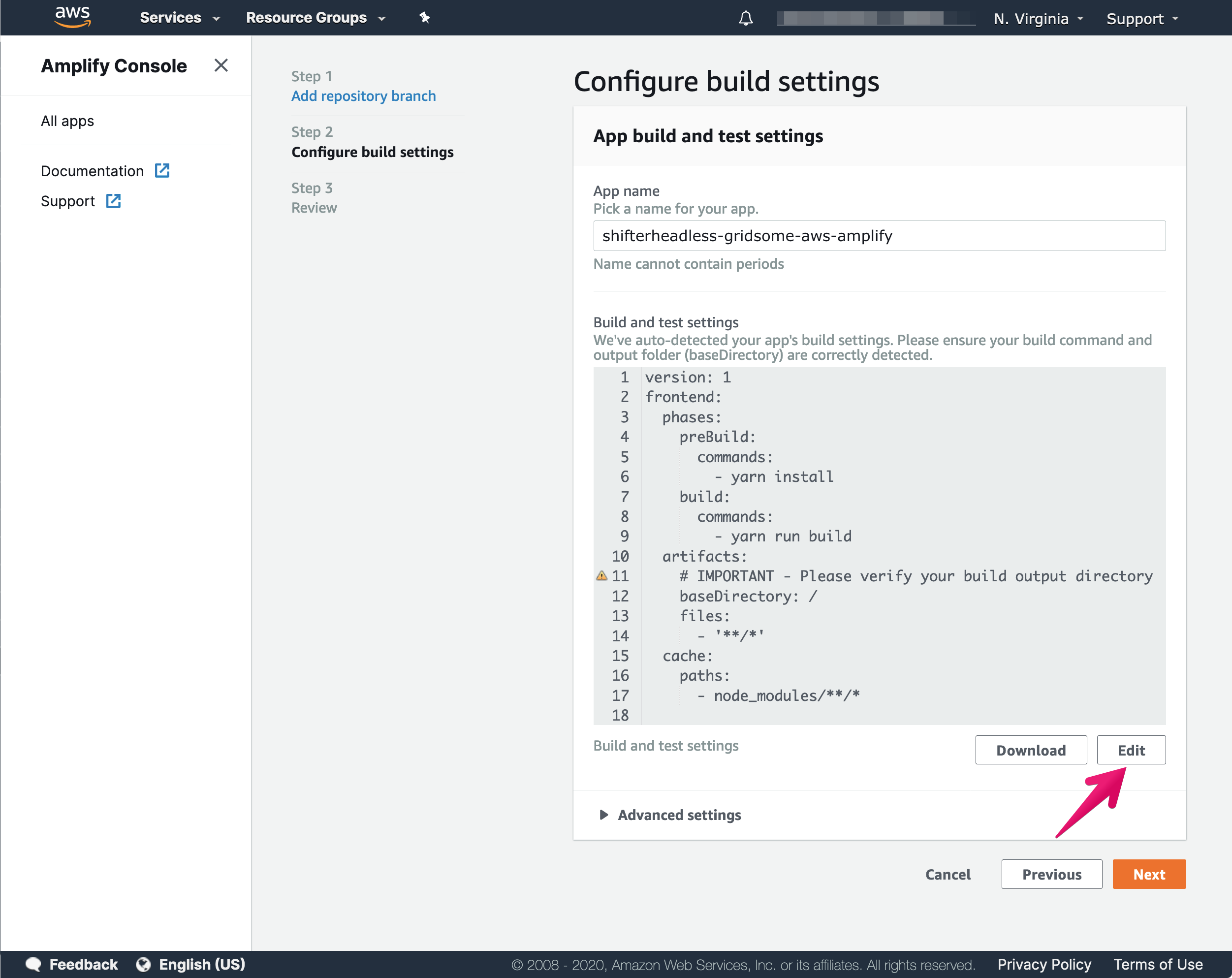1232x978 pixels.
Task: Click the 'frontend:' line in editor
Action: coord(683,396)
